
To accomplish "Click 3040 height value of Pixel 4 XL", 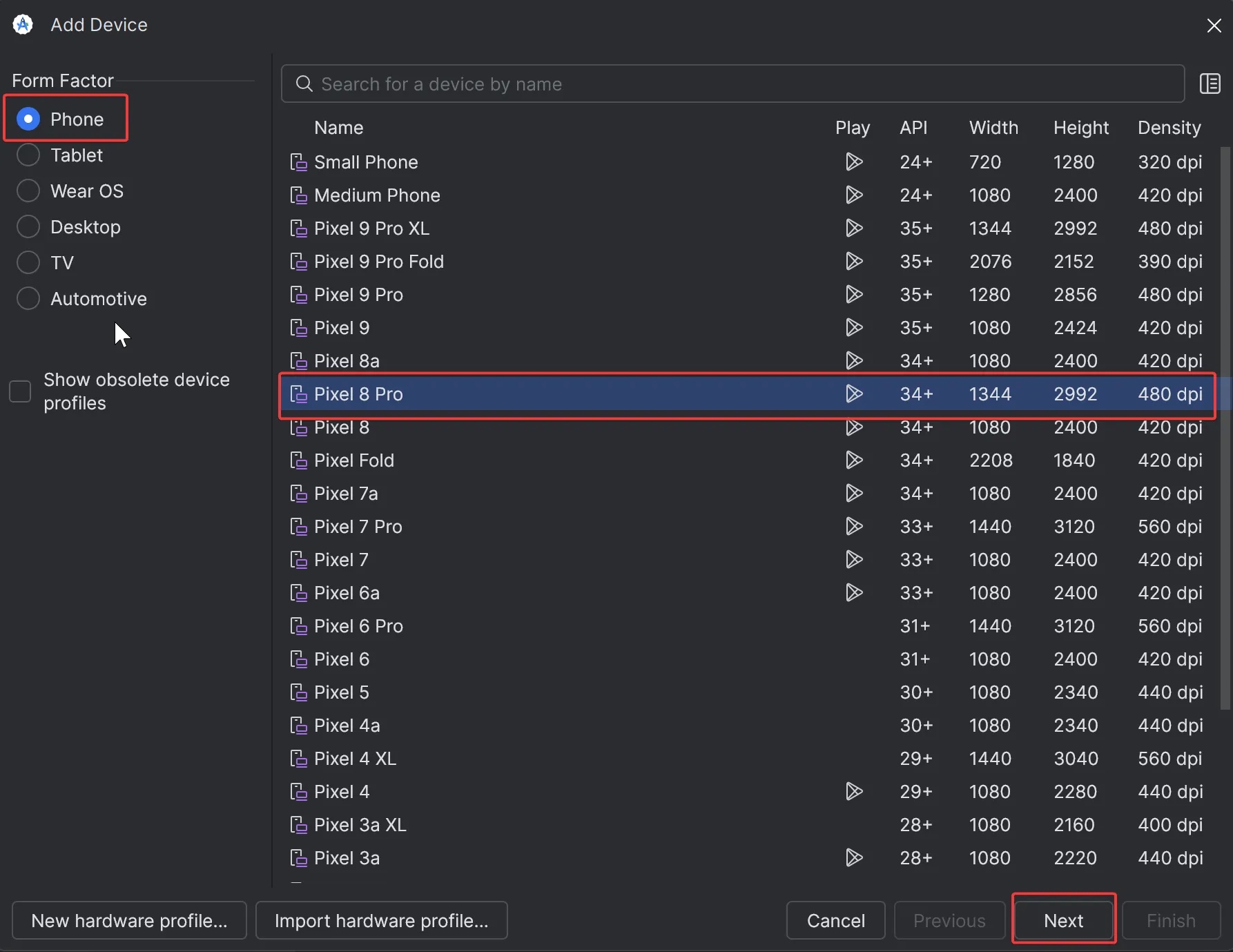I will coord(1075,759).
